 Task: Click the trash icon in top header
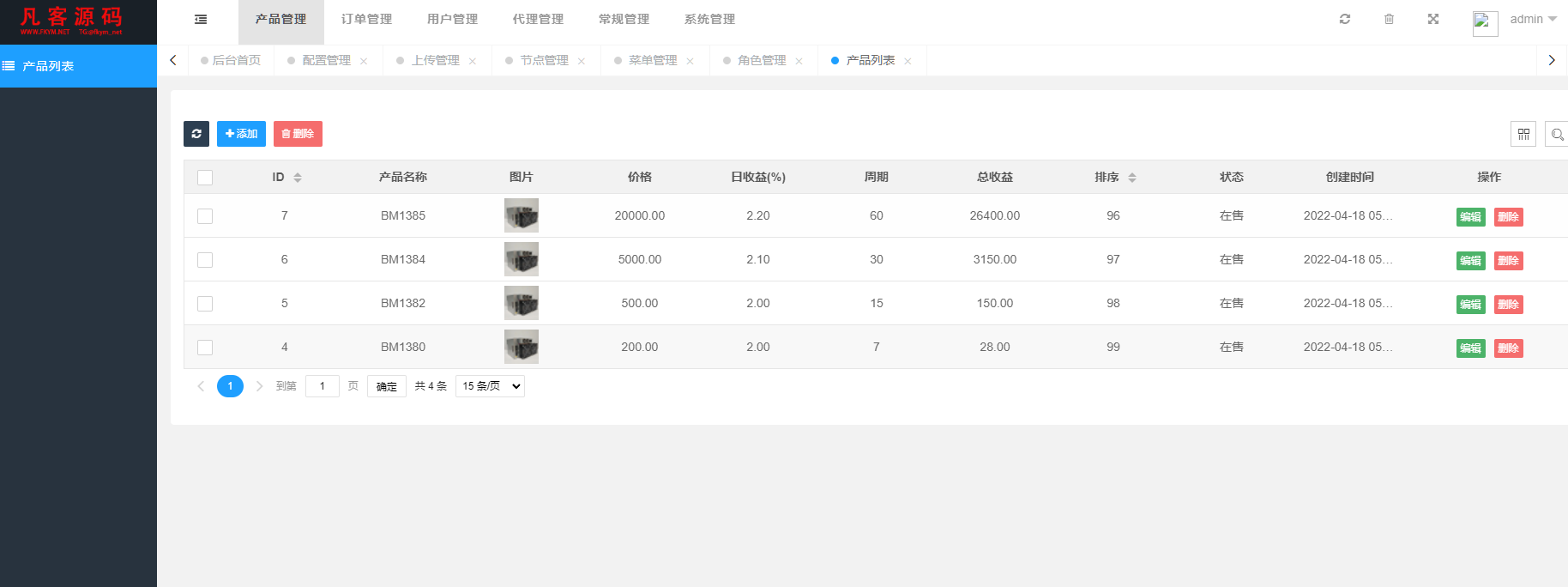(1389, 19)
